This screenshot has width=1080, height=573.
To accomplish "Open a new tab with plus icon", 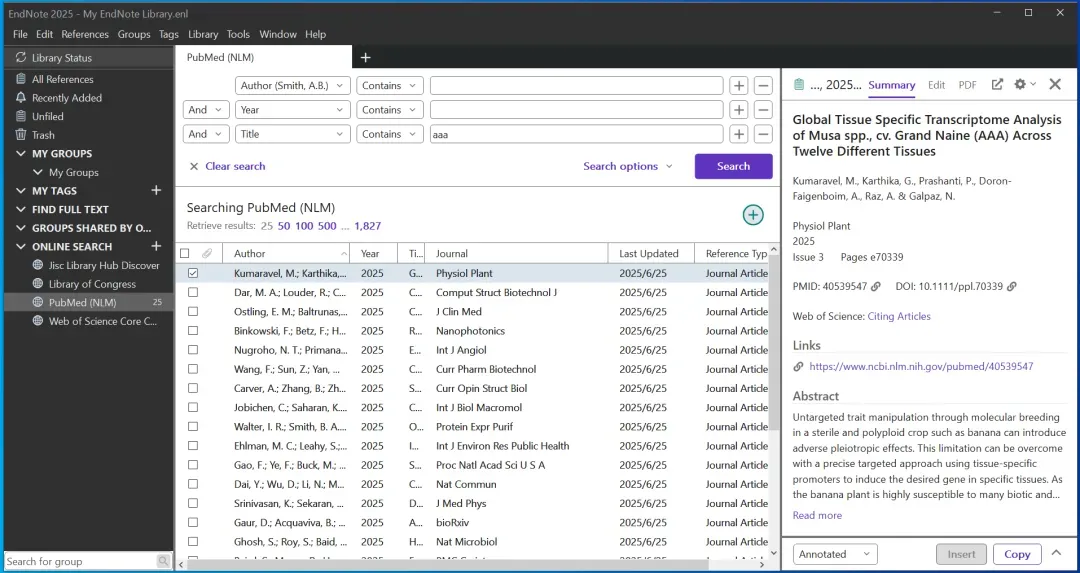I will click(366, 58).
